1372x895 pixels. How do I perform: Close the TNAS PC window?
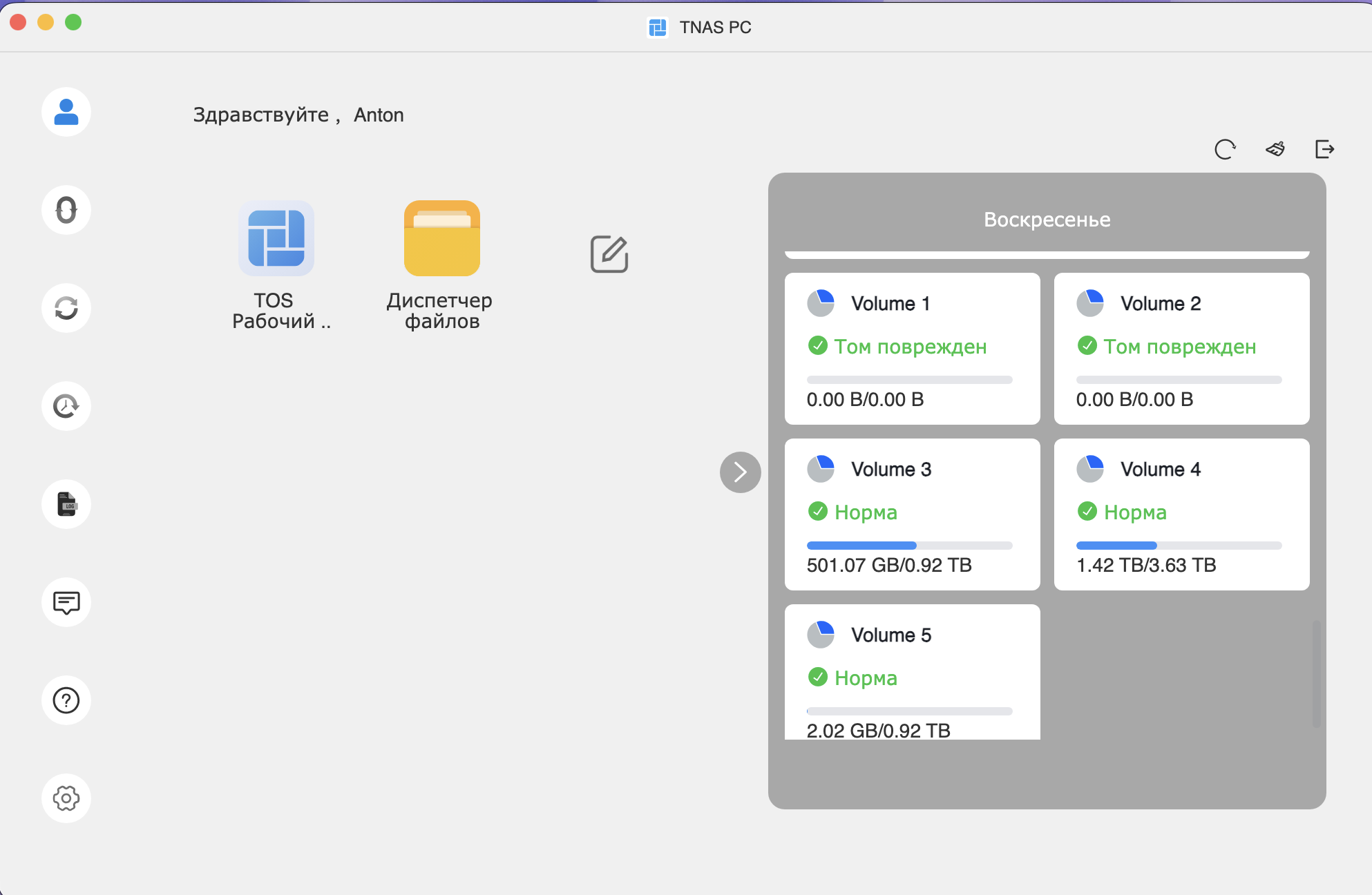click(18, 22)
